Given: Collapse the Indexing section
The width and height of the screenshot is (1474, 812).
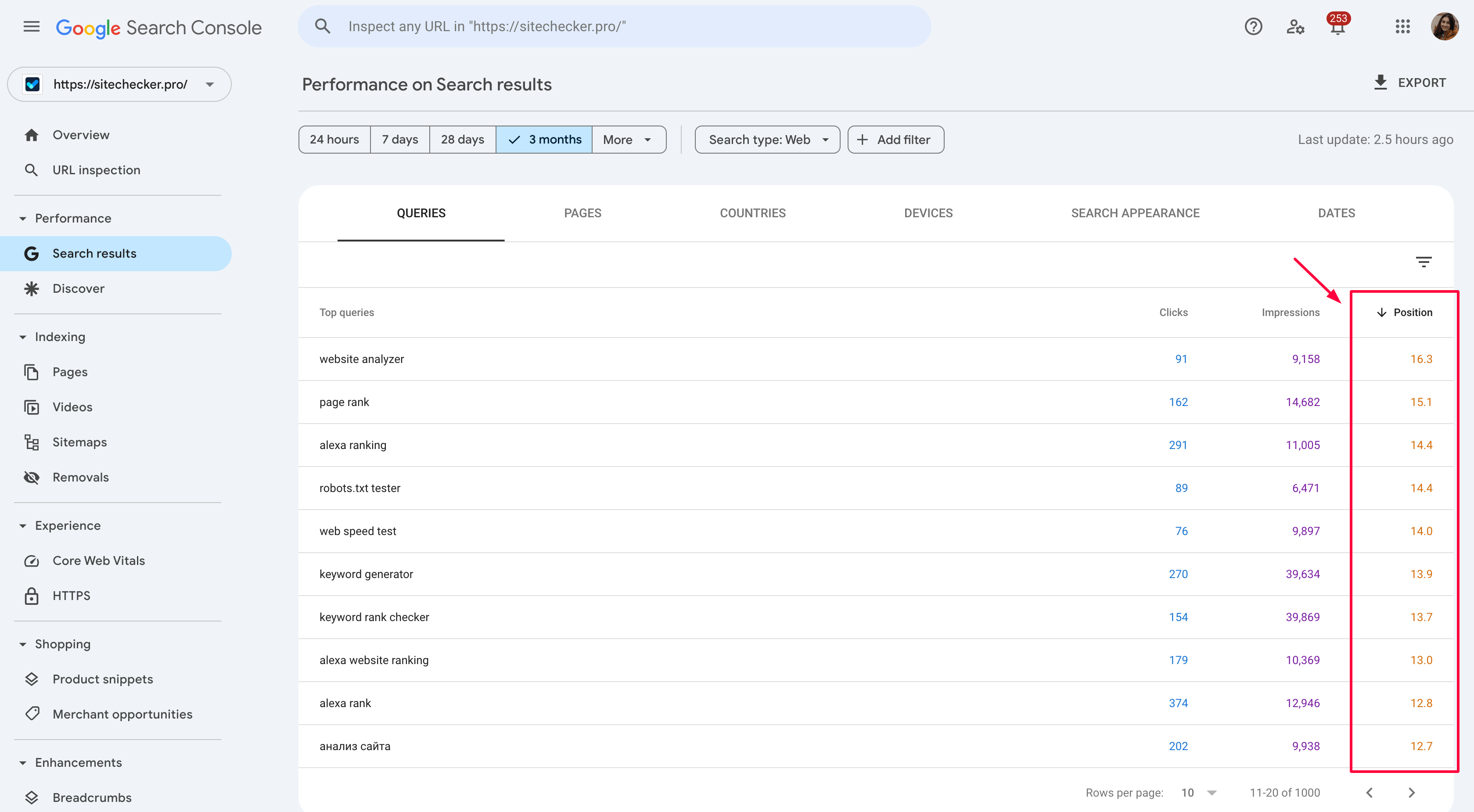Looking at the screenshot, I should click(23, 337).
